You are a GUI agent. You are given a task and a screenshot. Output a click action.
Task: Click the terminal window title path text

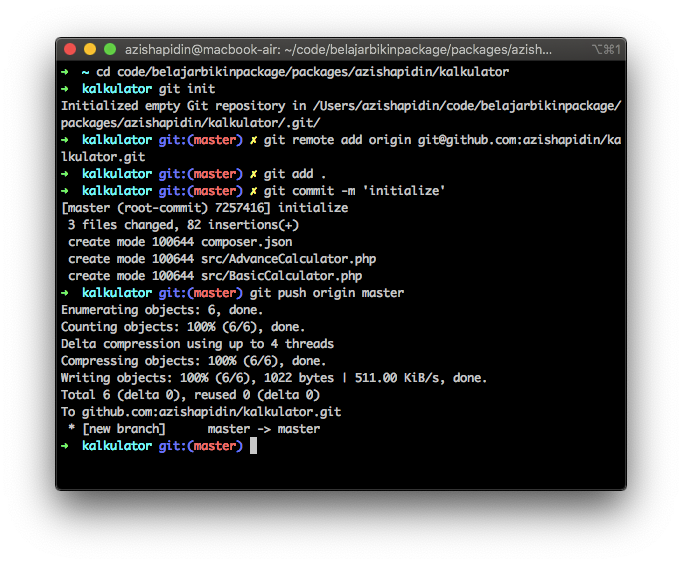pos(335,49)
